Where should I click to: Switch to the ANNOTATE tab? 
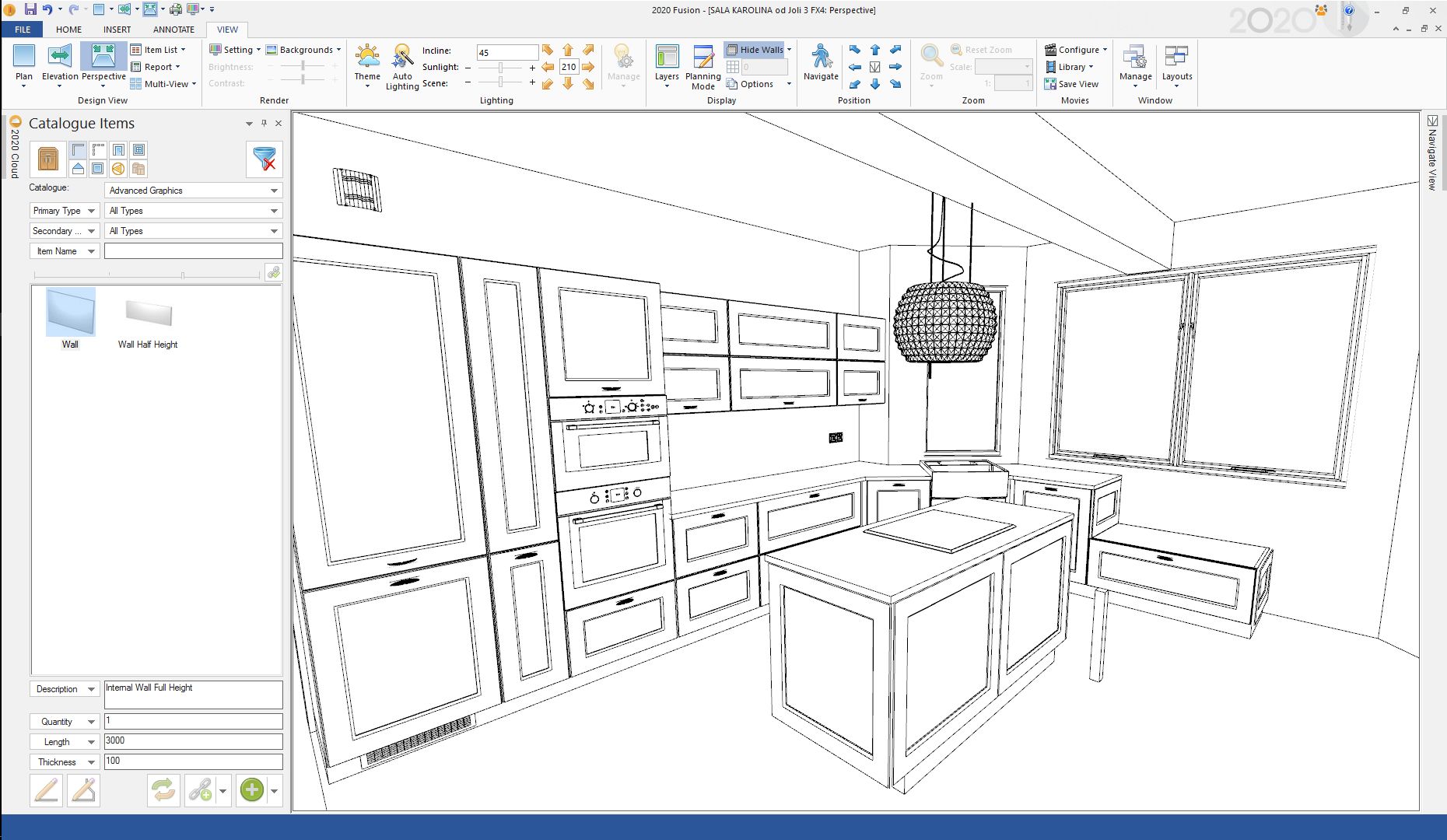click(x=173, y=30)
